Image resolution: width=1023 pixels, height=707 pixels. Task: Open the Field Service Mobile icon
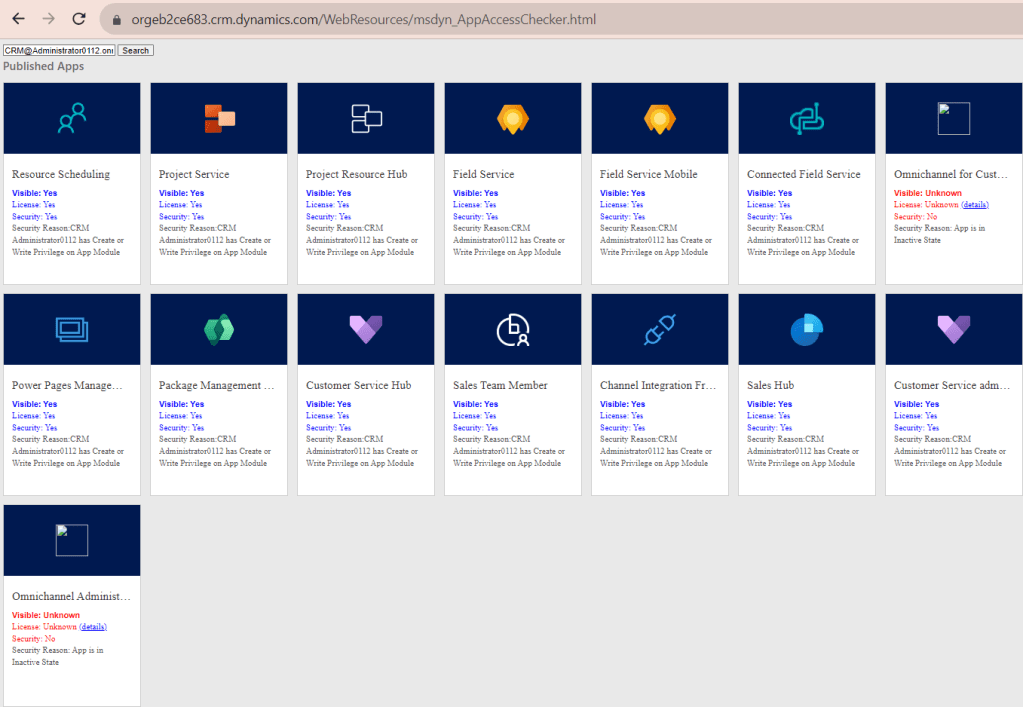[x=660, y=118]
